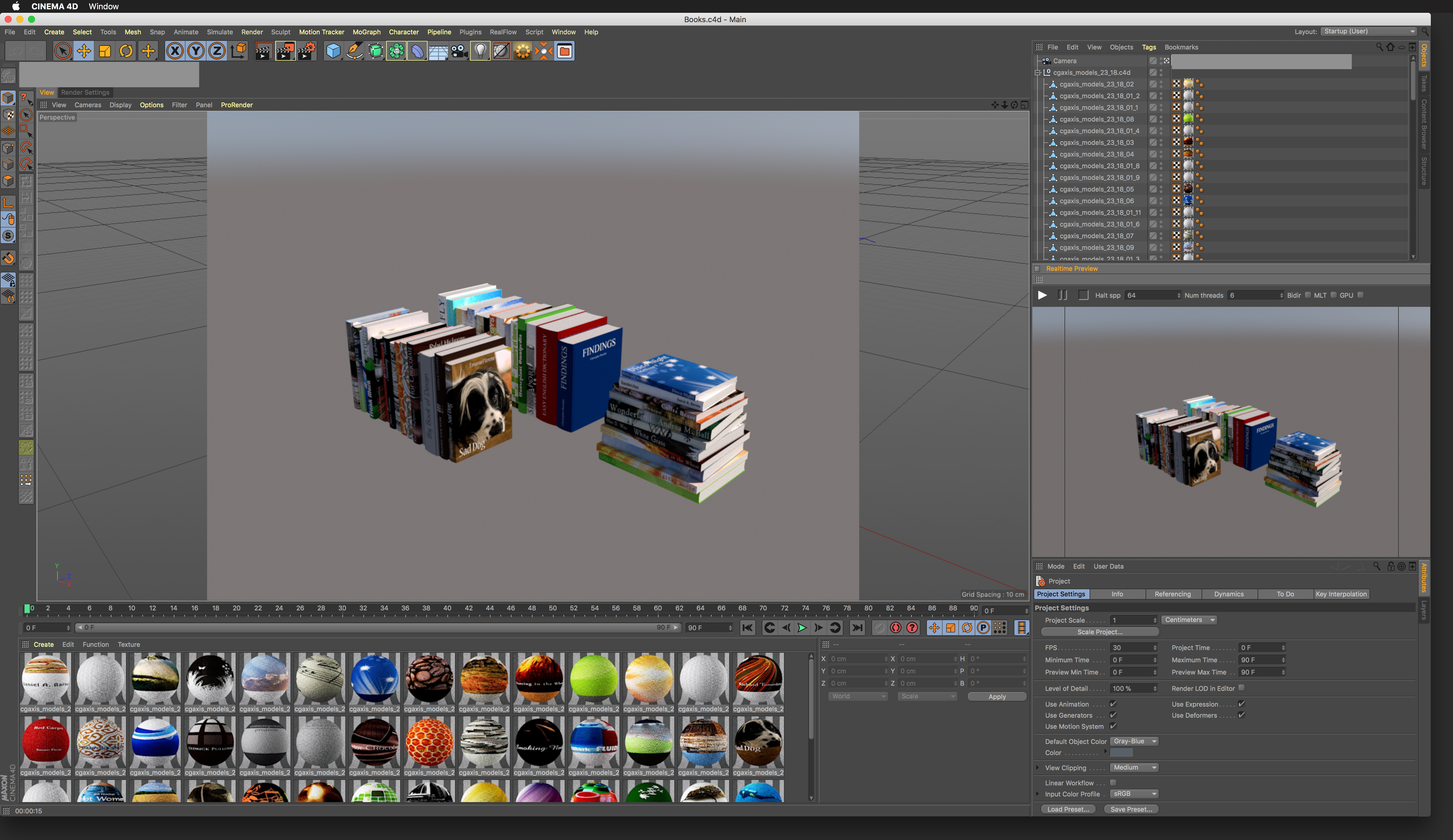Open Edit Render Settings icon
The height and width of the screenshot is (840, 1453).
(306, 51)
